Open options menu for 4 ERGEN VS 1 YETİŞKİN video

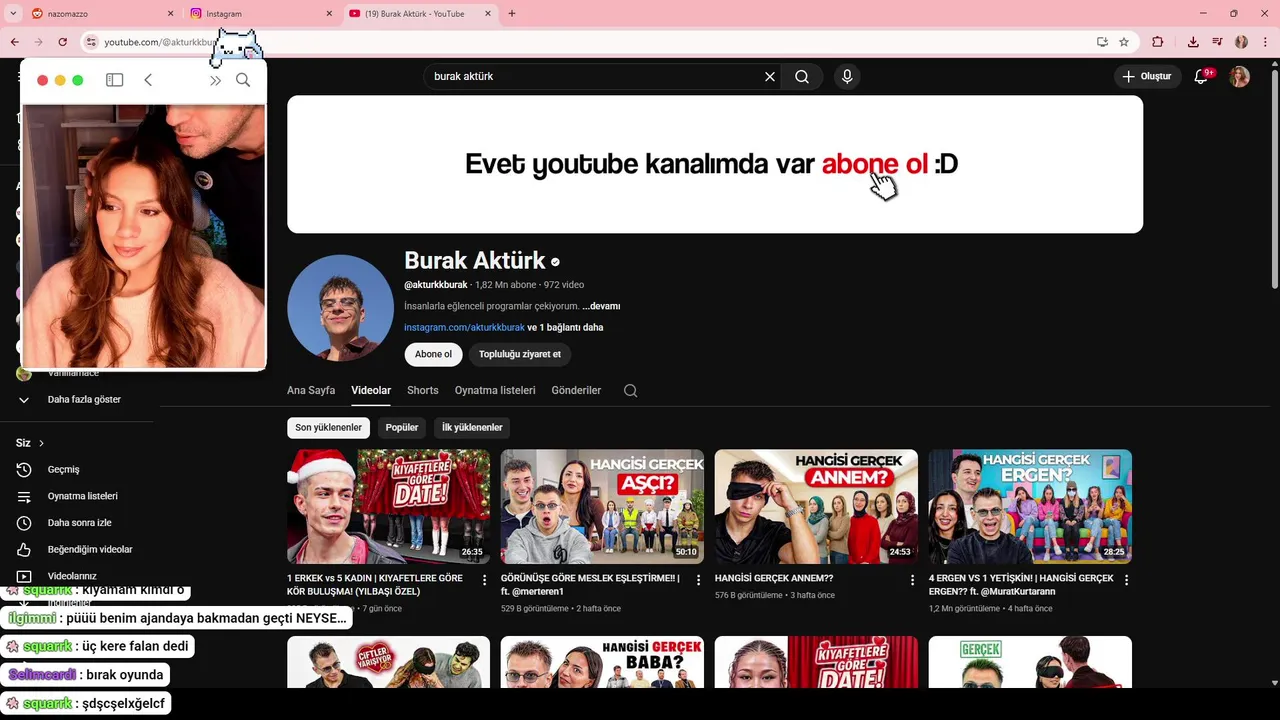(1126, 580)
